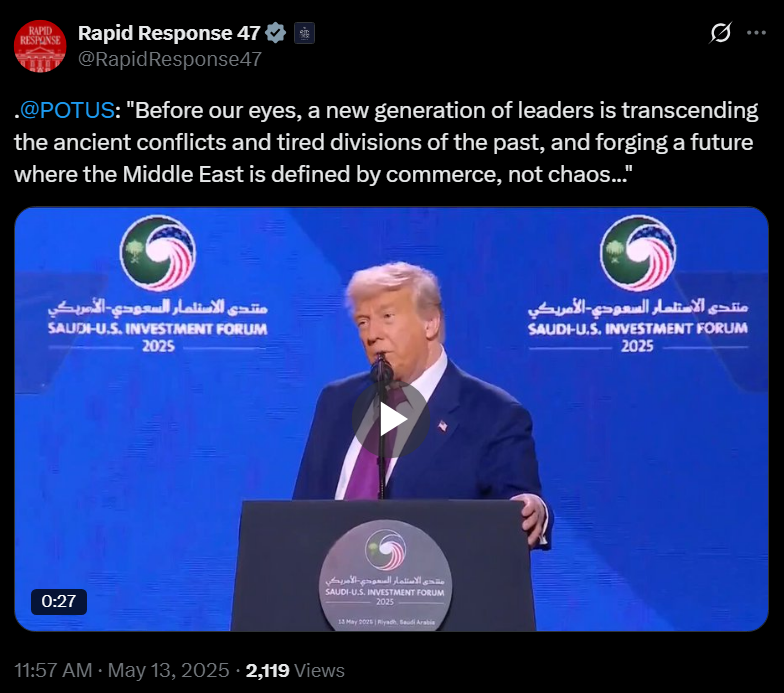Screen dimensions: 784x693
Task: Click the 11:57 AM timestamp
Action: [53, 670]
